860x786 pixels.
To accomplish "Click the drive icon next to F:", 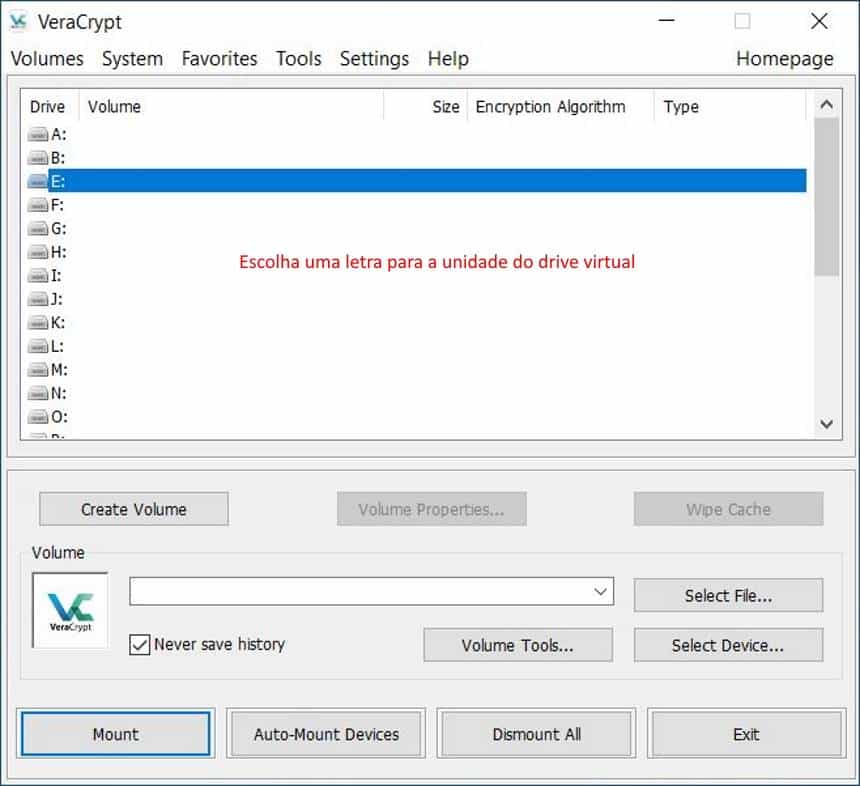I will (38, 205).
